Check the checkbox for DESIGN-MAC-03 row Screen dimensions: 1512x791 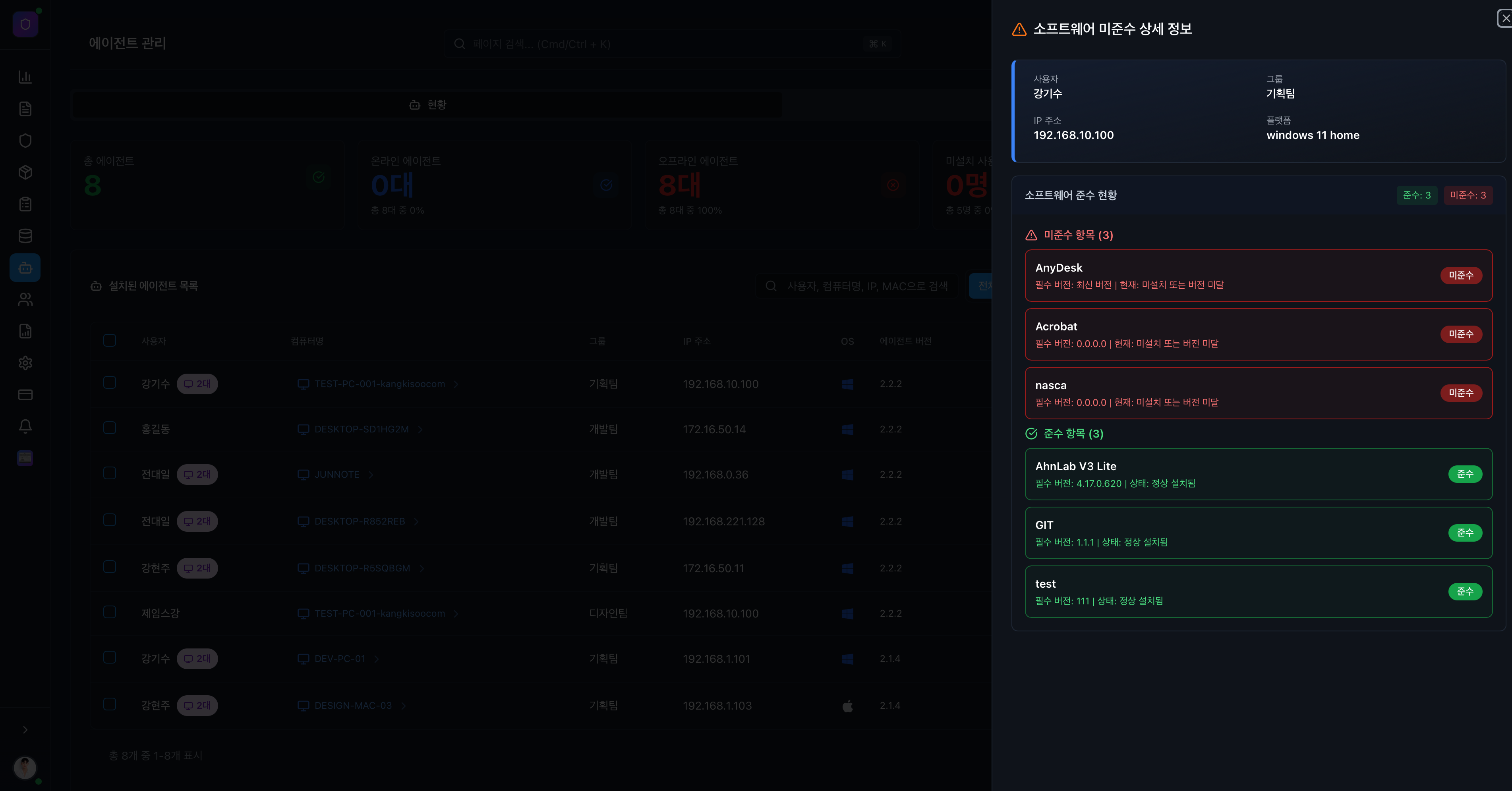(x=110, y=704)
